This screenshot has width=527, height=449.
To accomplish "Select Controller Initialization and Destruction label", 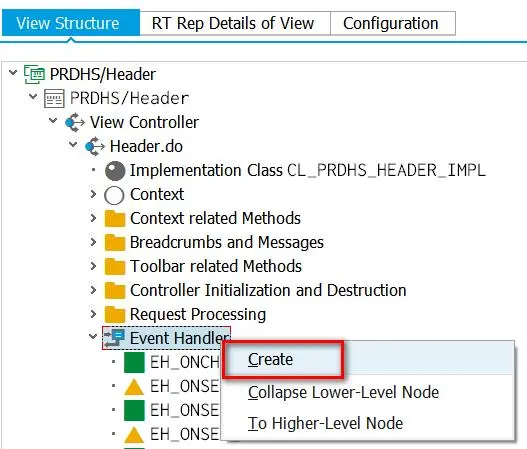I will [x=268, y=290].
